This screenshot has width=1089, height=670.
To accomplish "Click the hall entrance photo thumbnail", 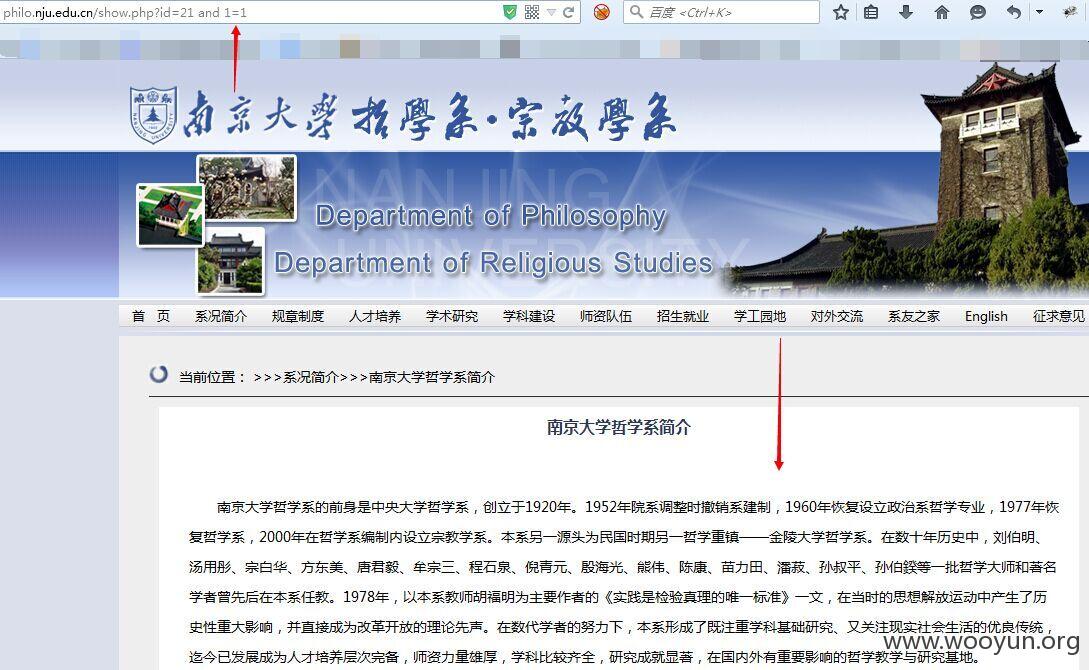I will click(231, 261).
